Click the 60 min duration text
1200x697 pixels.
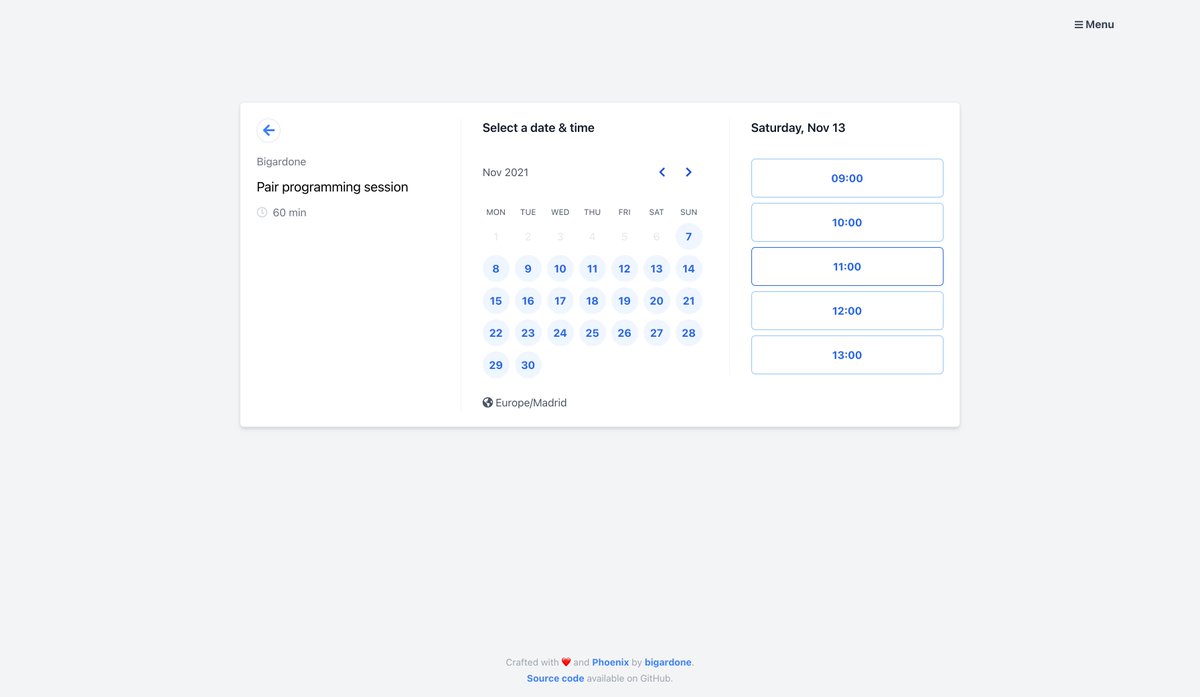[289, 213]
